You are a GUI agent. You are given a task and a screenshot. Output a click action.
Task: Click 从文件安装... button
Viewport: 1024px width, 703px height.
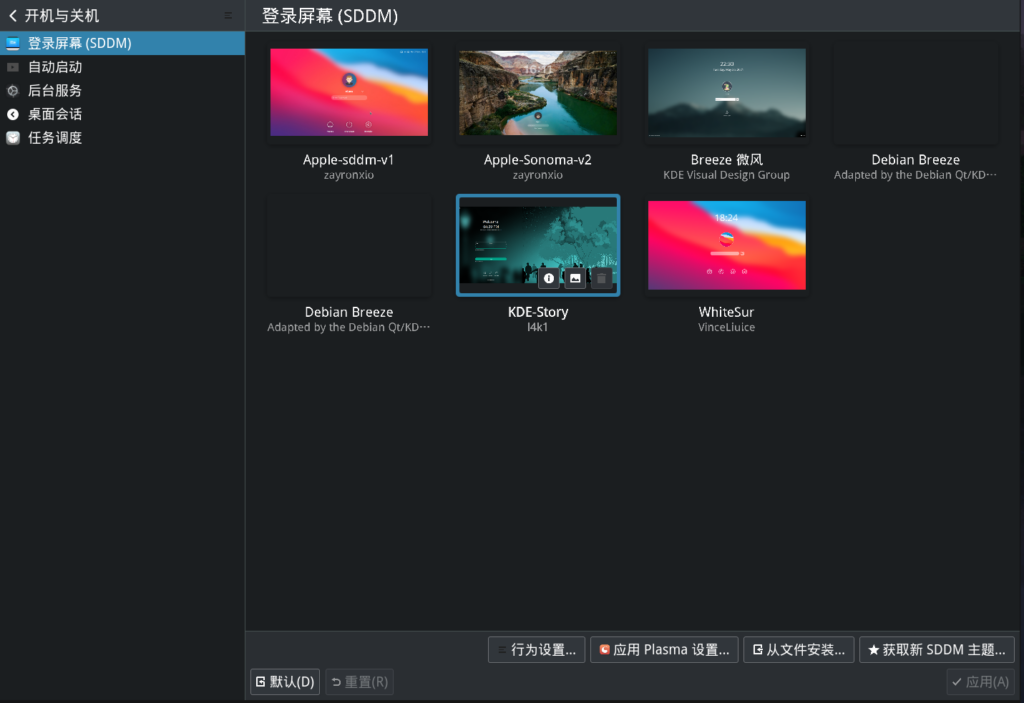point(799,649)
